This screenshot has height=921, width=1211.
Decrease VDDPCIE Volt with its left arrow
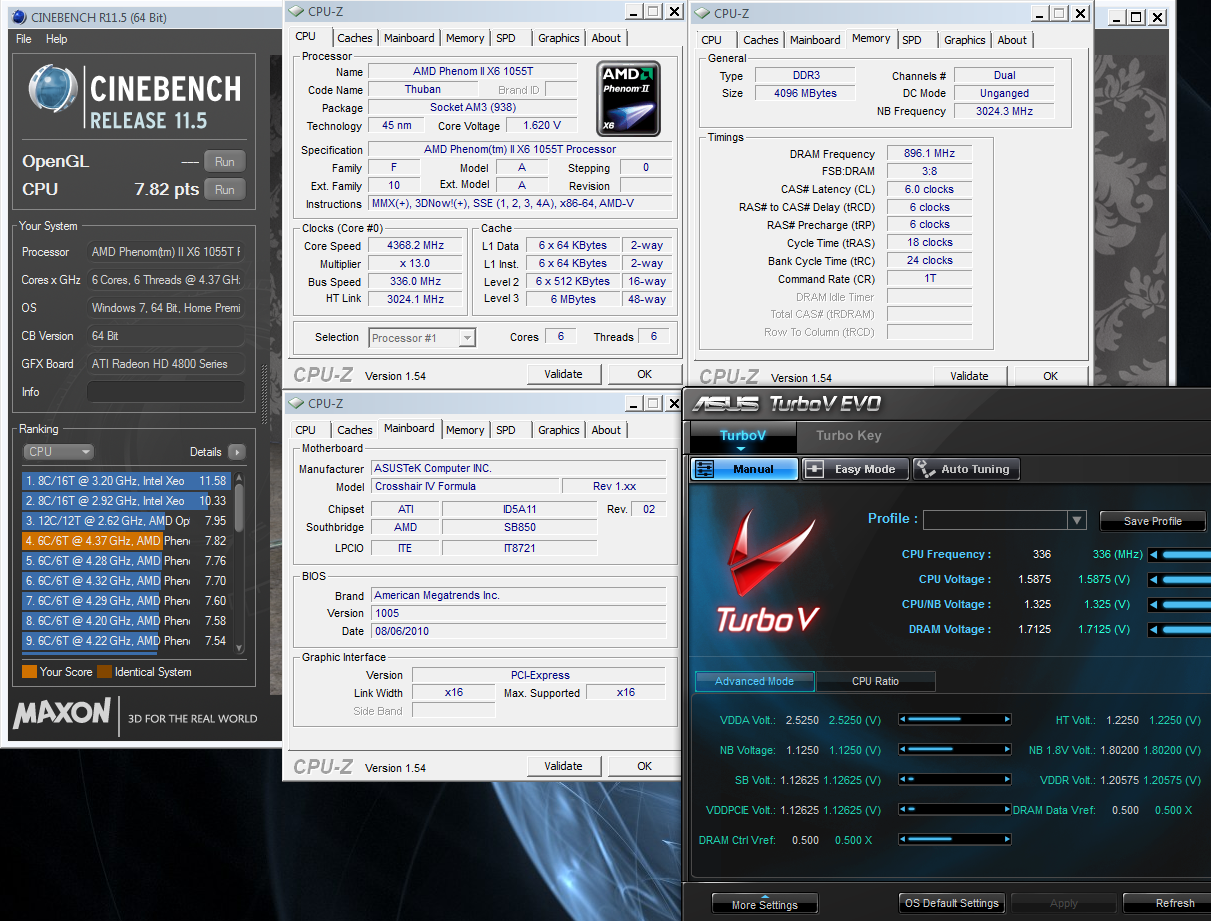(902, 810)
